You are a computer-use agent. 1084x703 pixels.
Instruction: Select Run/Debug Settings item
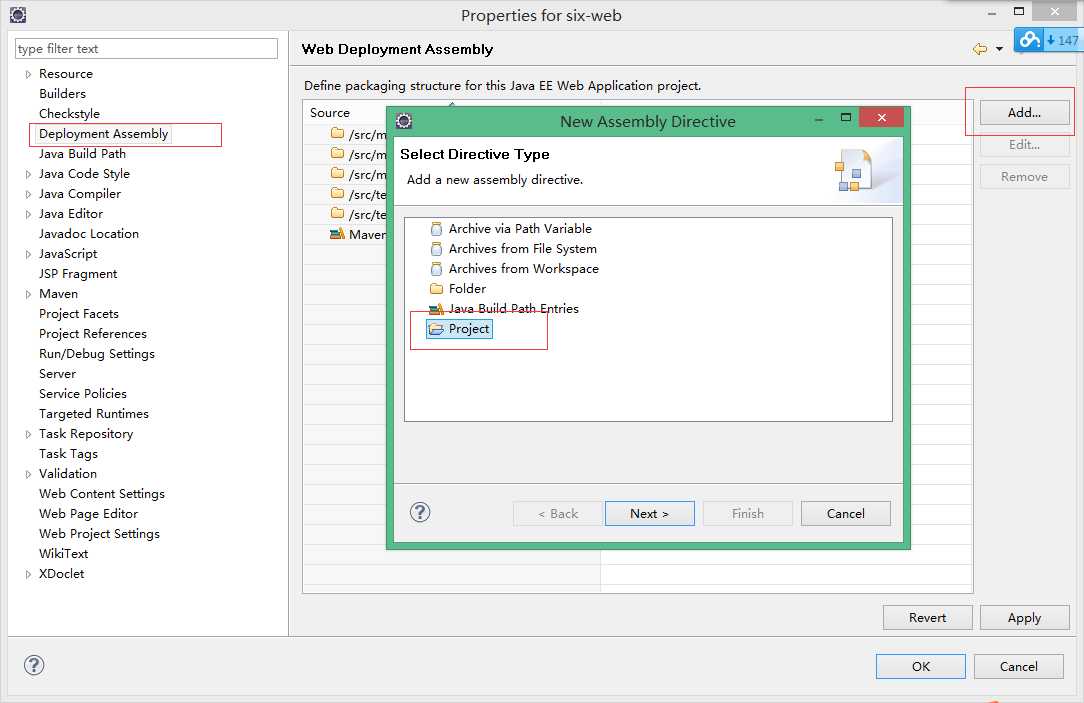97,354
